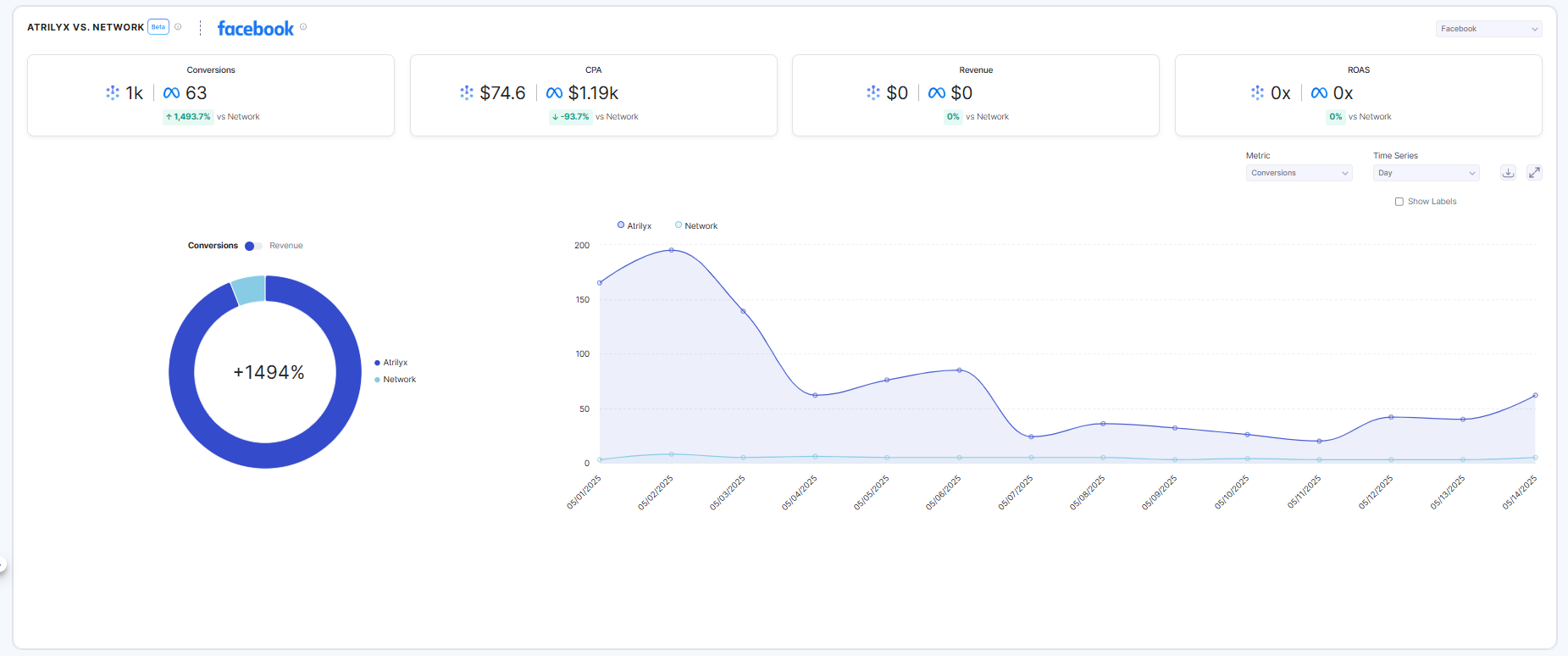Click the download chart icon
The height and width of the screenshot is (656, 1568).
(x=1508, y=173)
